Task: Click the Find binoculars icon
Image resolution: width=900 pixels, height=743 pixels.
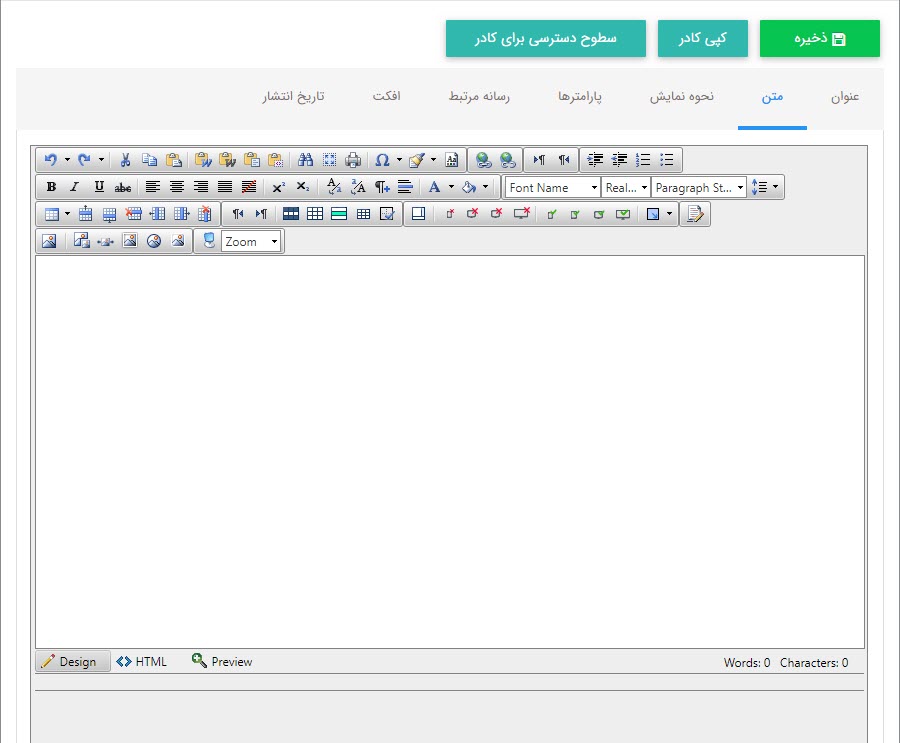Action: tap(306, 160)
